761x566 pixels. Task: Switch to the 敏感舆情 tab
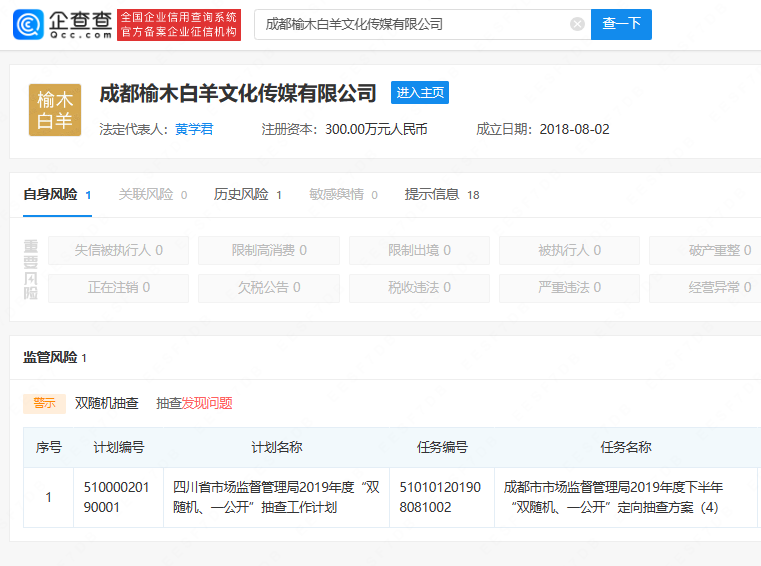pos(343,195)
